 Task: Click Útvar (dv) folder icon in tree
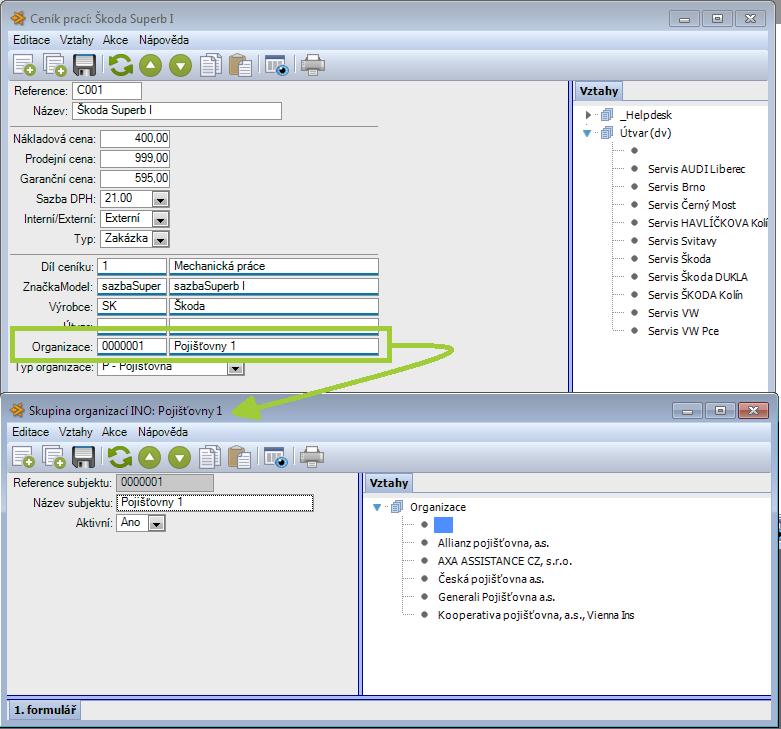[607, 133]
